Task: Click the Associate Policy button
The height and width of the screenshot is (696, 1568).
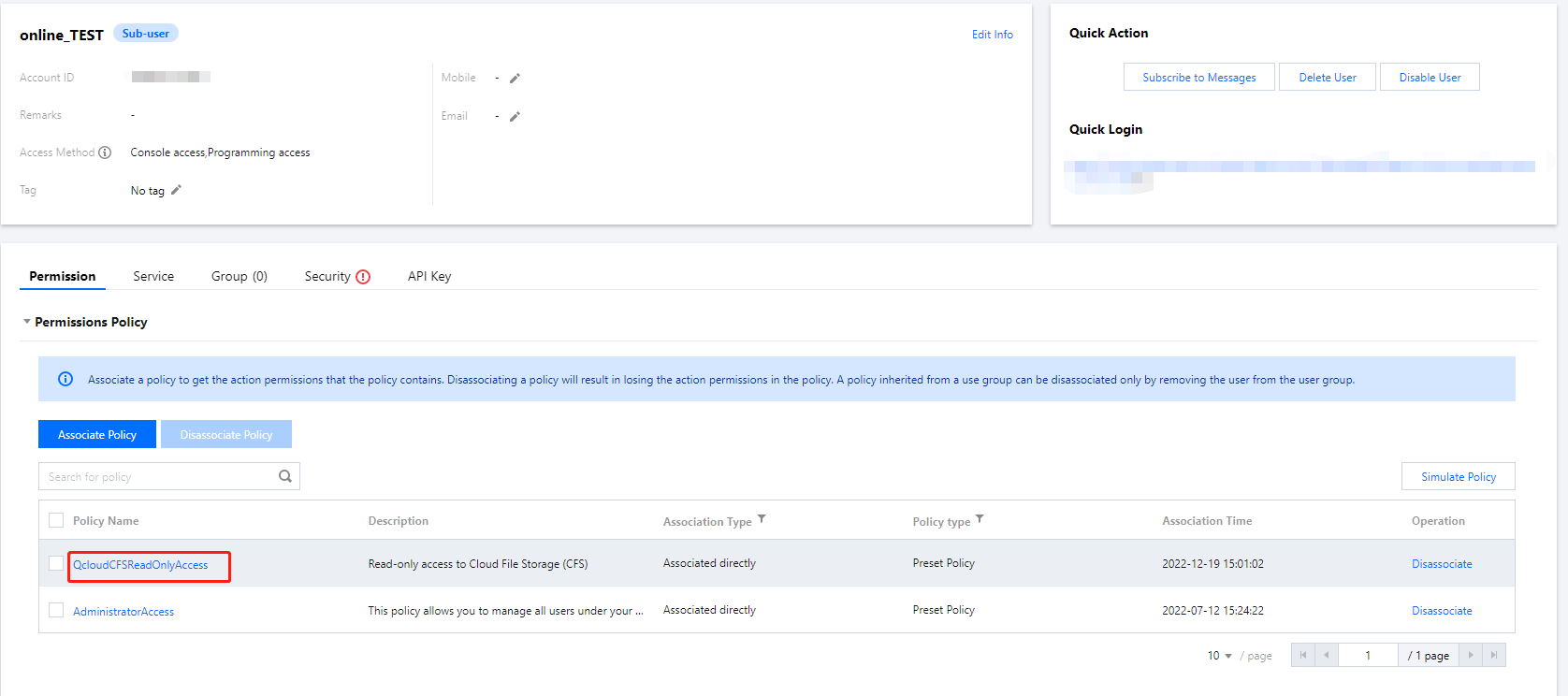Action: [97, 434]
